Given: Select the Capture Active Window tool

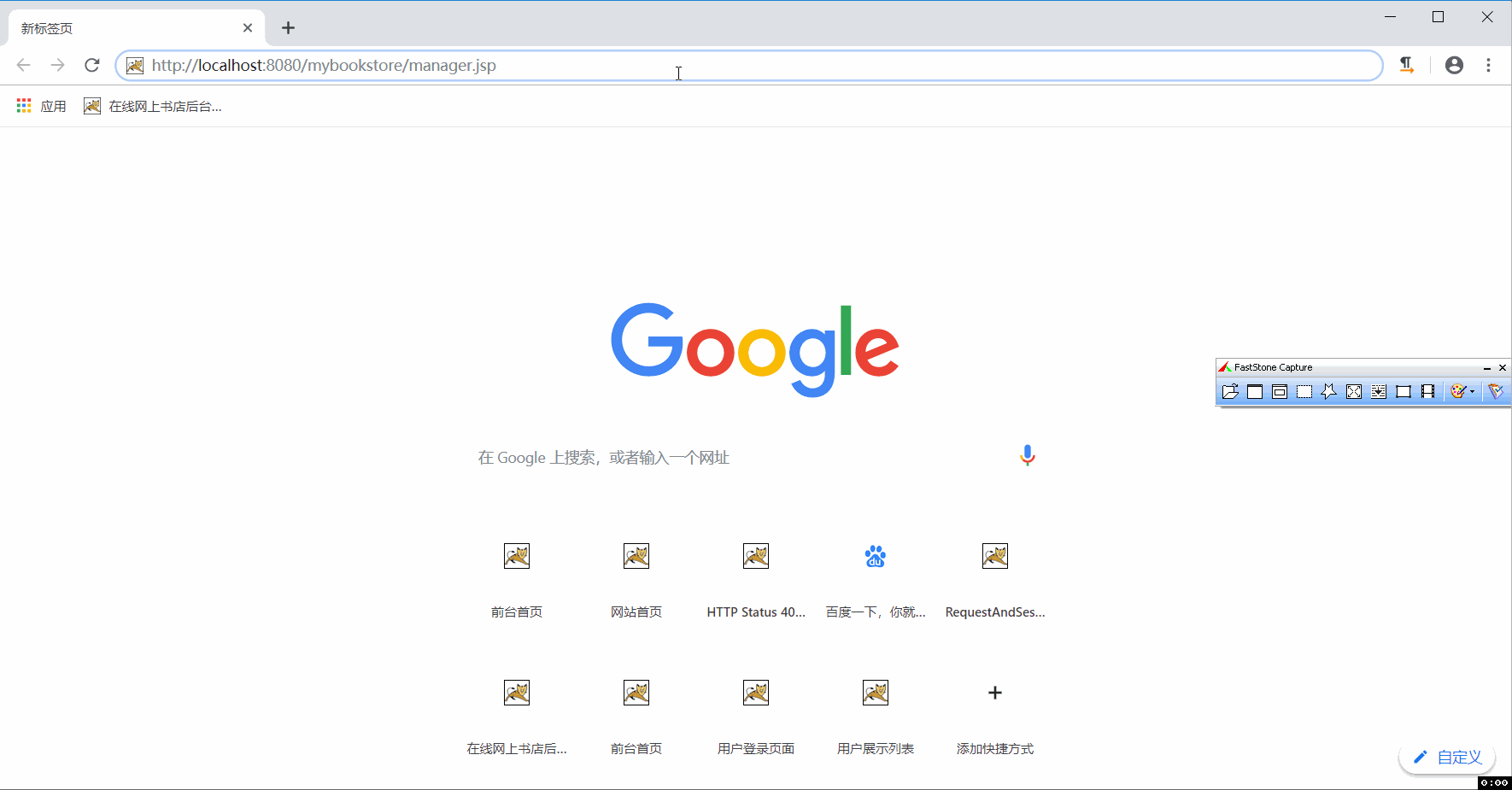Looking at the screenshot, I should pos(1255,391).
